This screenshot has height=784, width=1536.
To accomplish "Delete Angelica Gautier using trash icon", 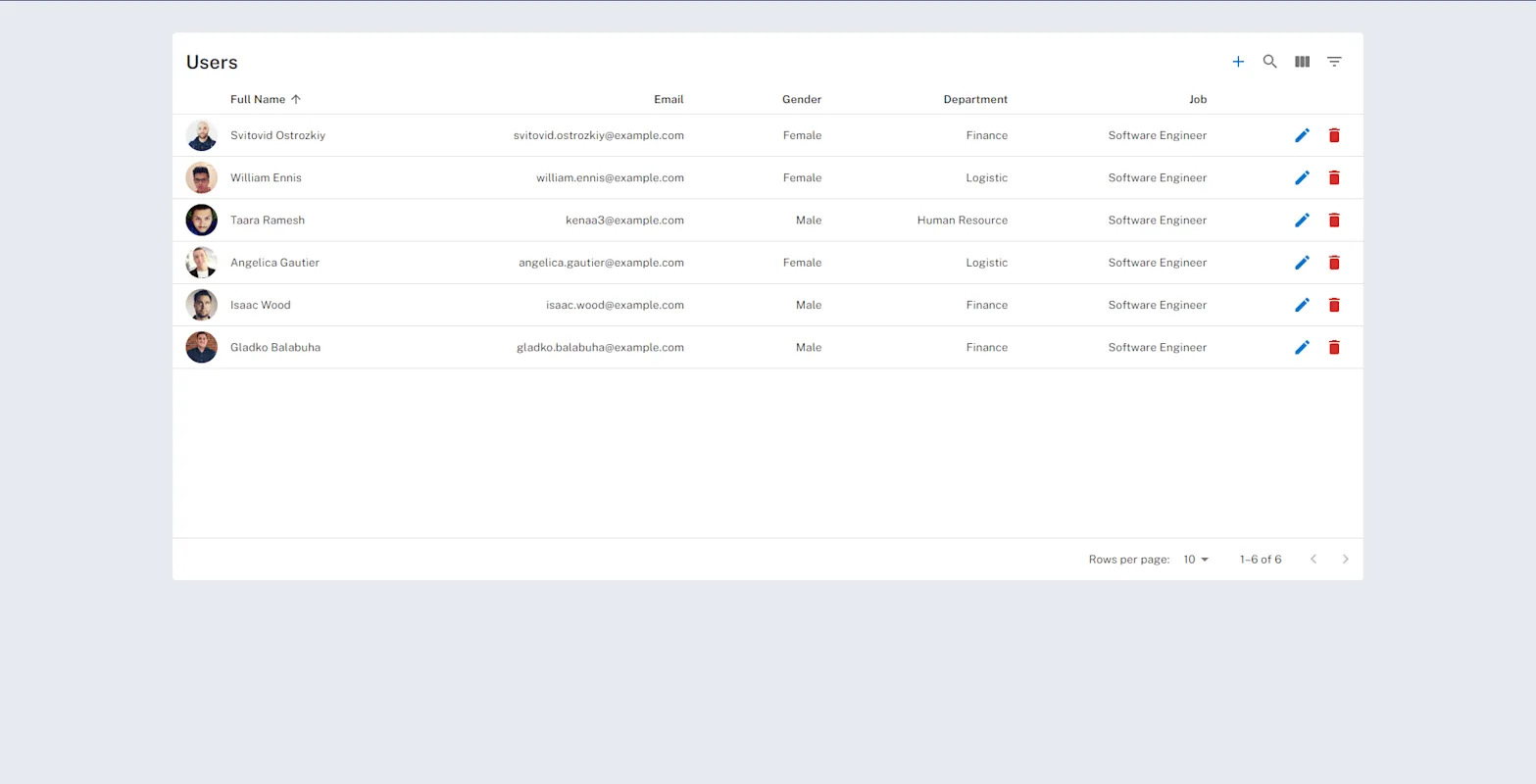I will coord(1334,263).
